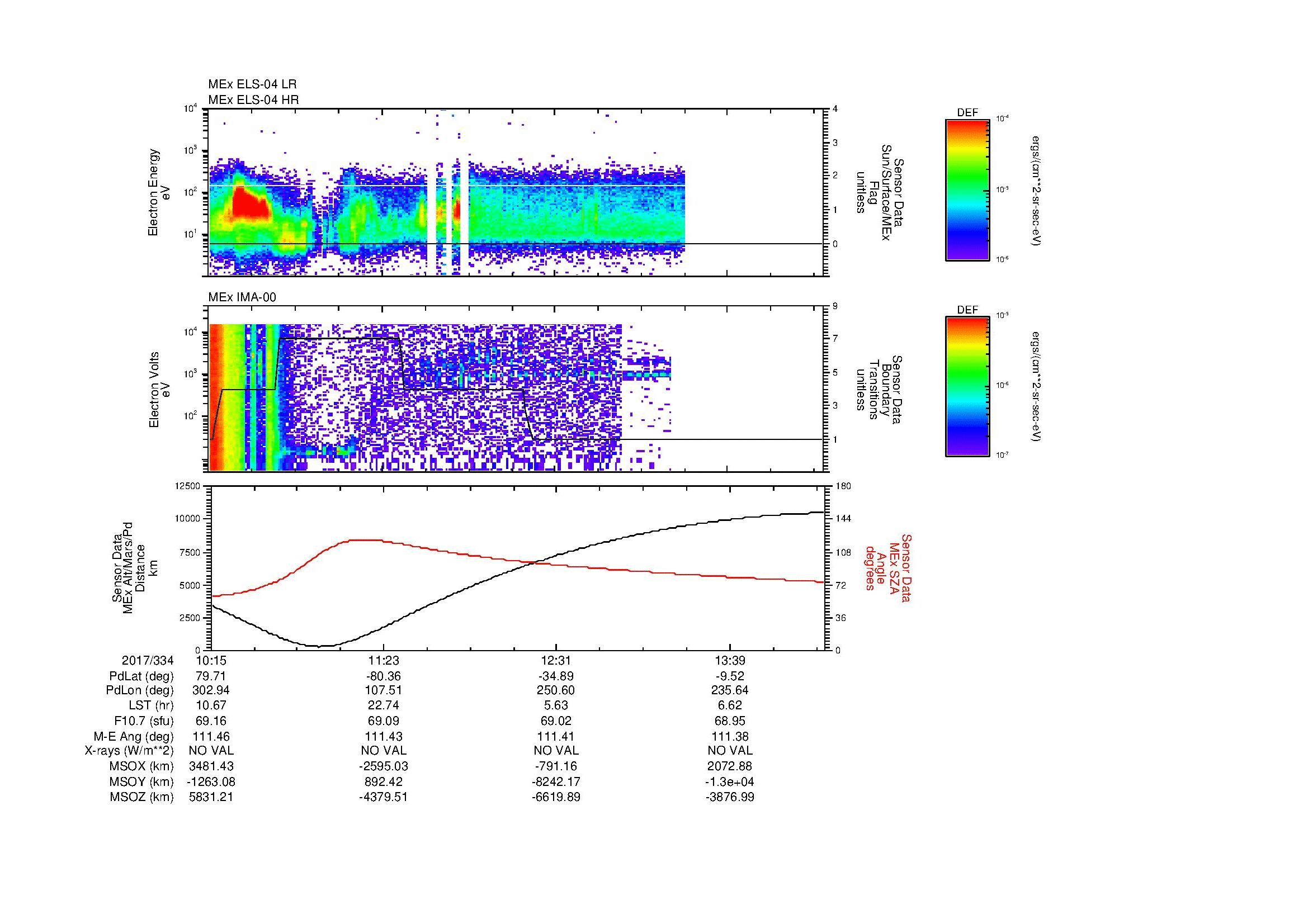The height and width of the screenshot is (924, 1308).
Task: Click MSOX value 3481.43
Action: tap(211, 766)
